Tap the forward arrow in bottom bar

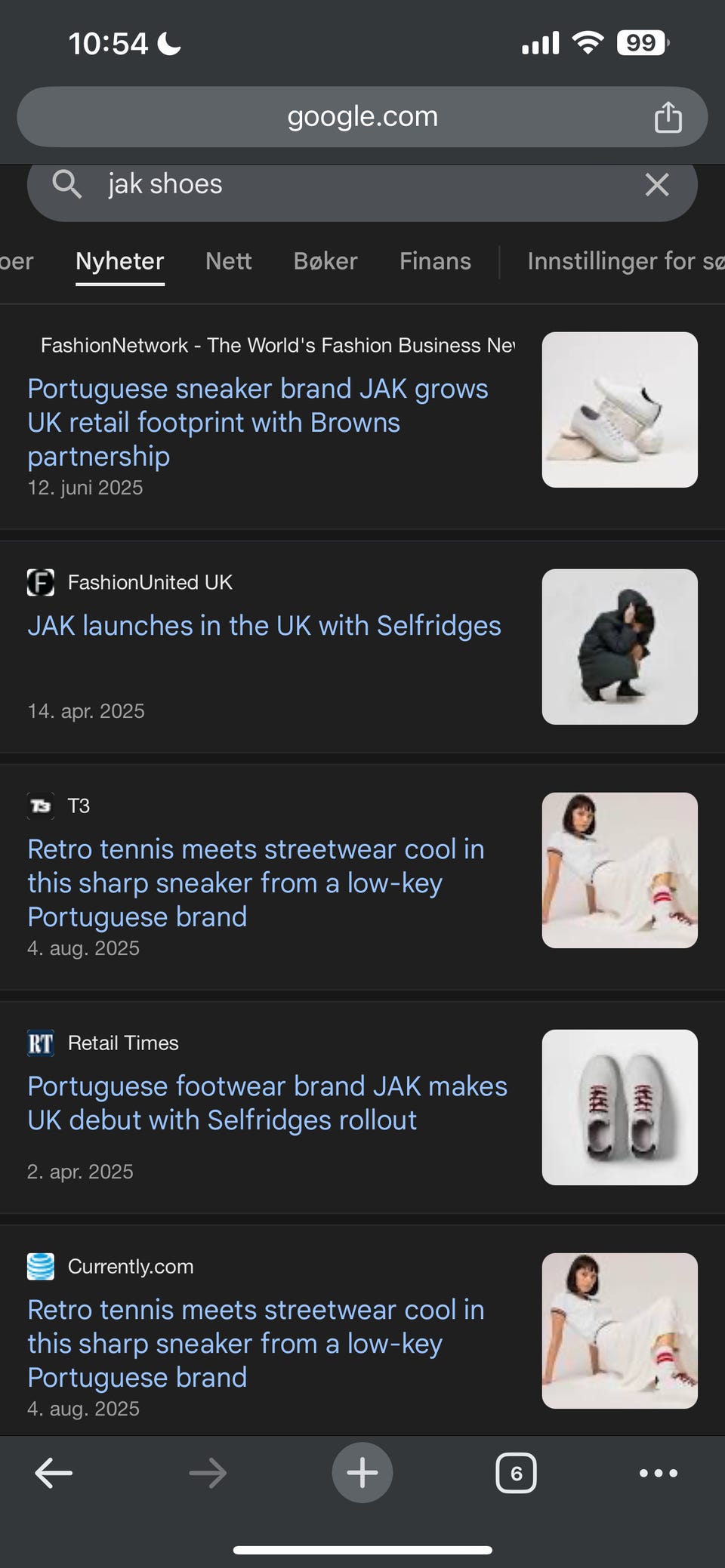coord(208,1473)
